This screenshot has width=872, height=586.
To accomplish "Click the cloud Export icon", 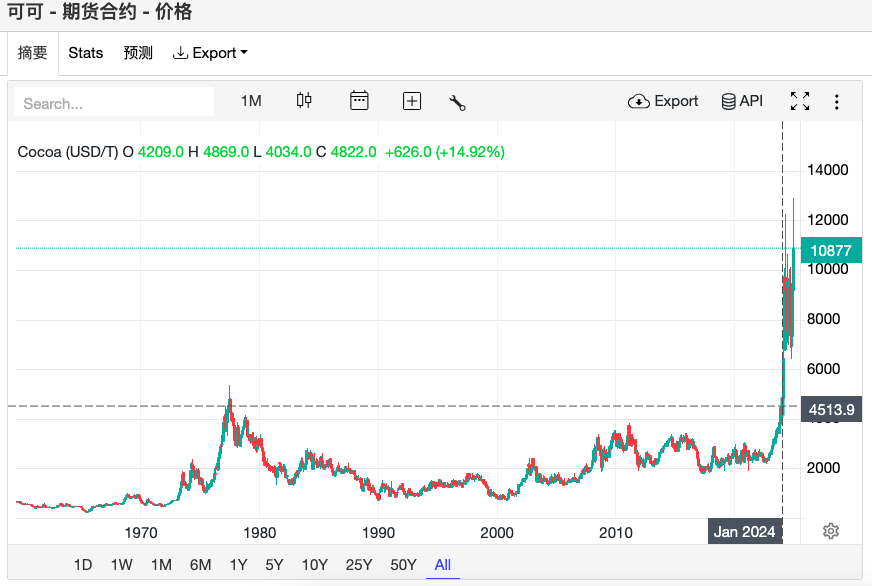I will click(663, 101).
